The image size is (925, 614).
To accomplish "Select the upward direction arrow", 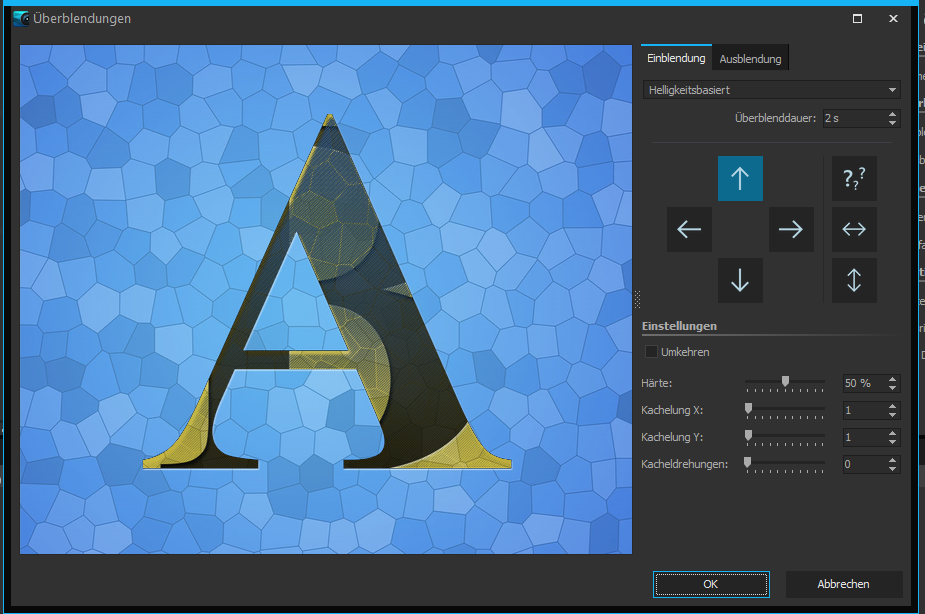I will pyautogui.click(x=740, y=179).
